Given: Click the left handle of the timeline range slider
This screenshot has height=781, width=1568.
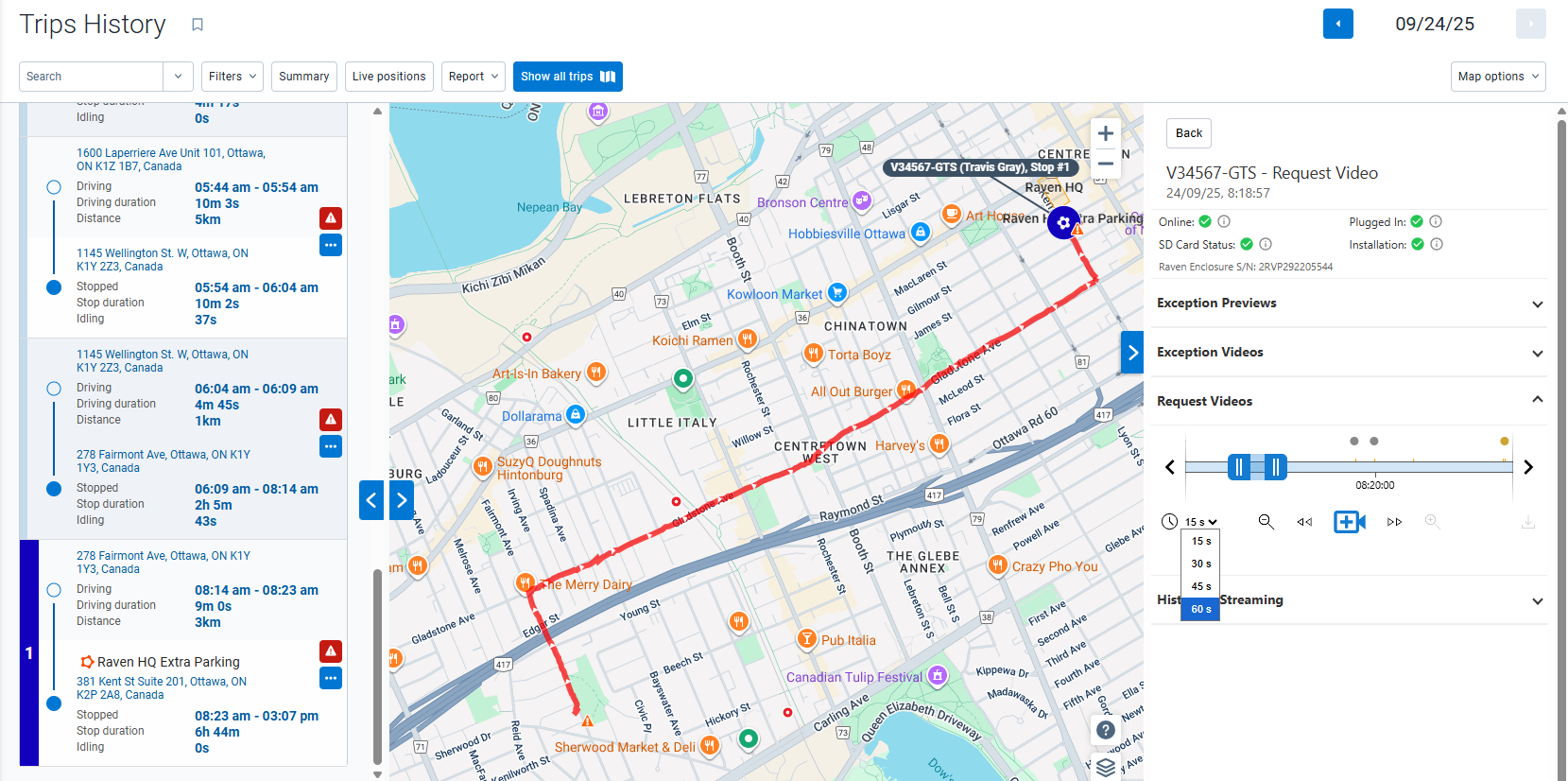Looking at the screenshot, I should click(x=1239, y=467).
